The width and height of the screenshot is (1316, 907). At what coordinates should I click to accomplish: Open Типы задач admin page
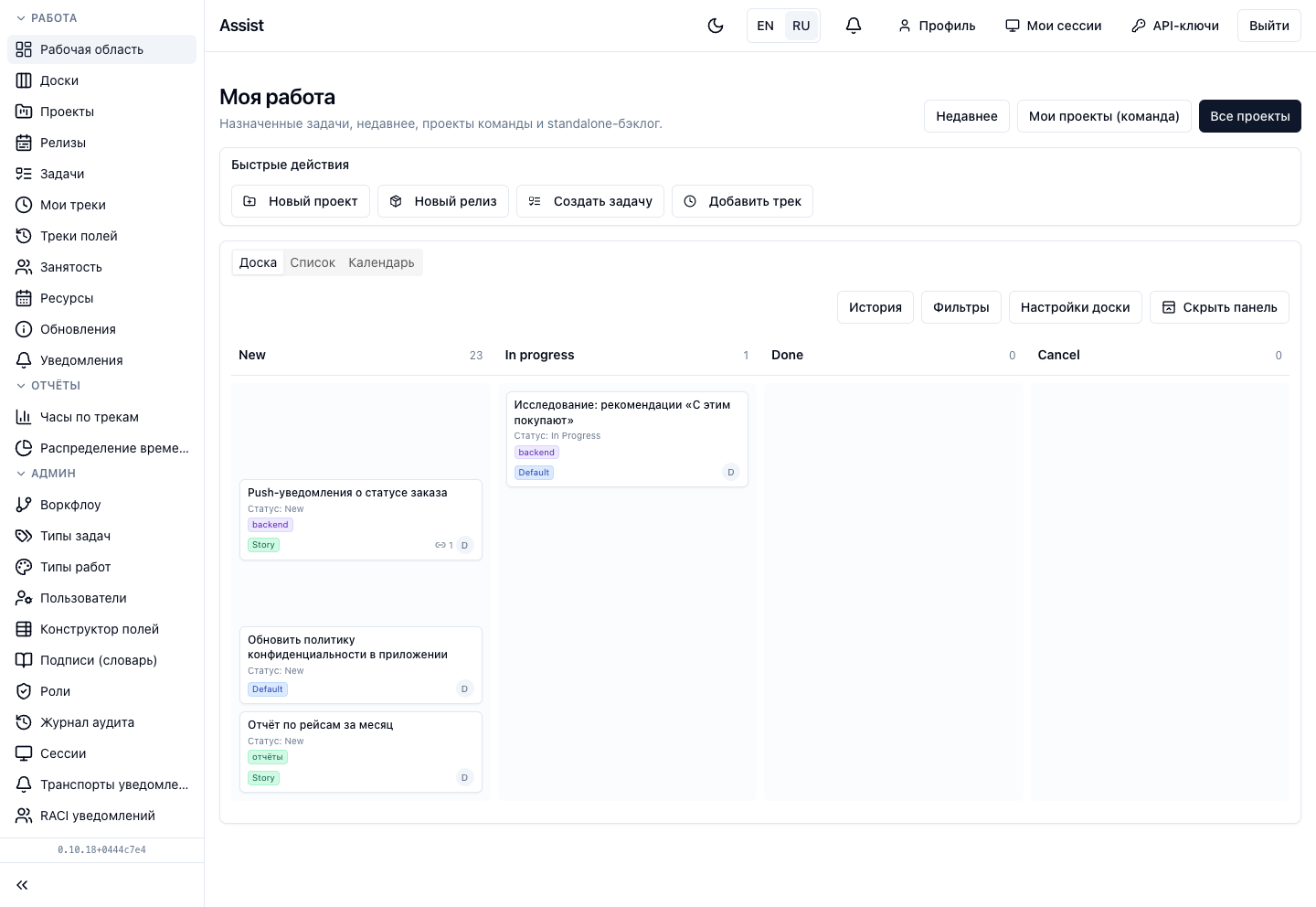point(101,536)
